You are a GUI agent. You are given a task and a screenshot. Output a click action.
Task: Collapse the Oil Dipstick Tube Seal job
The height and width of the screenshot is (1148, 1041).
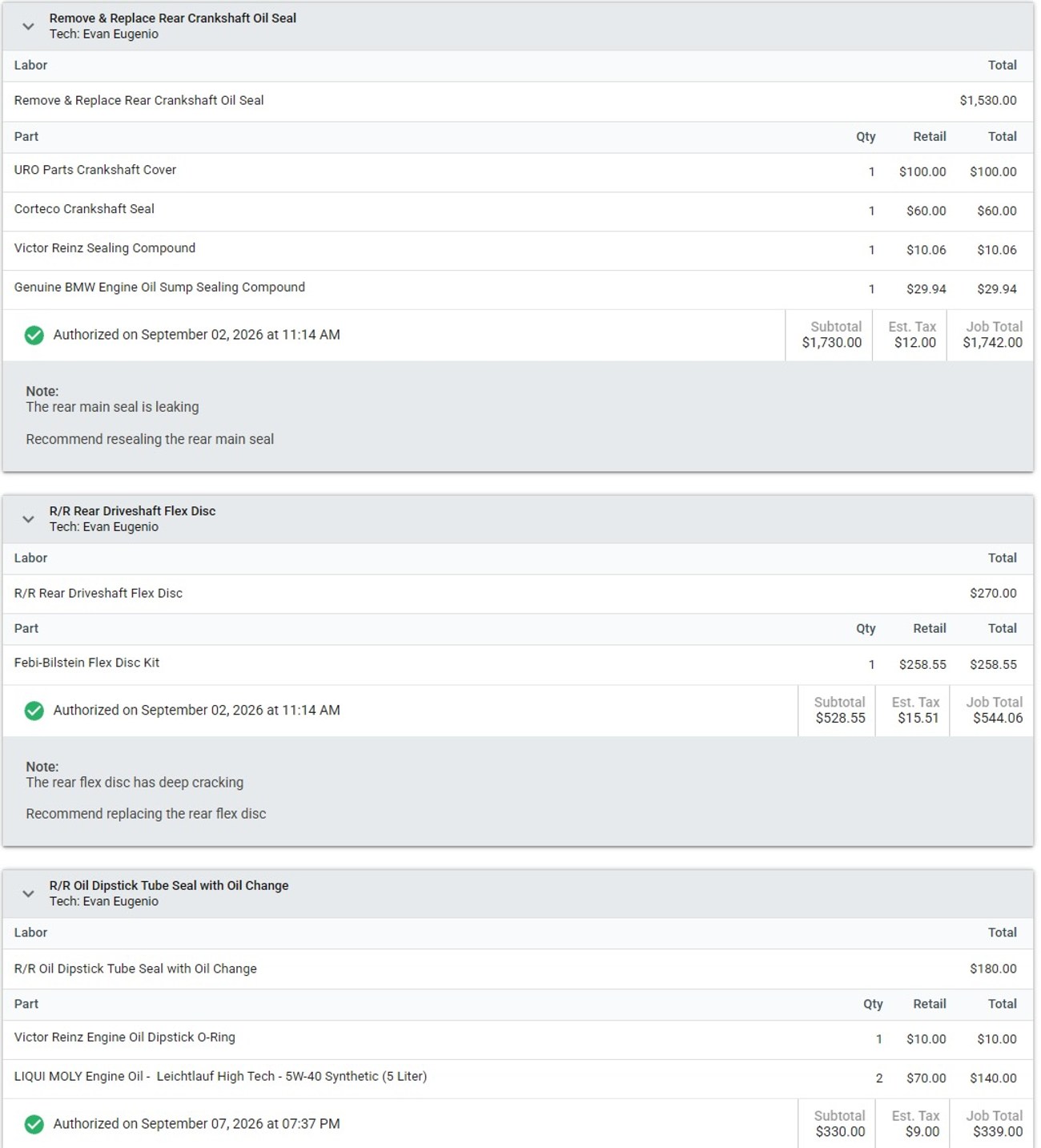28,893
